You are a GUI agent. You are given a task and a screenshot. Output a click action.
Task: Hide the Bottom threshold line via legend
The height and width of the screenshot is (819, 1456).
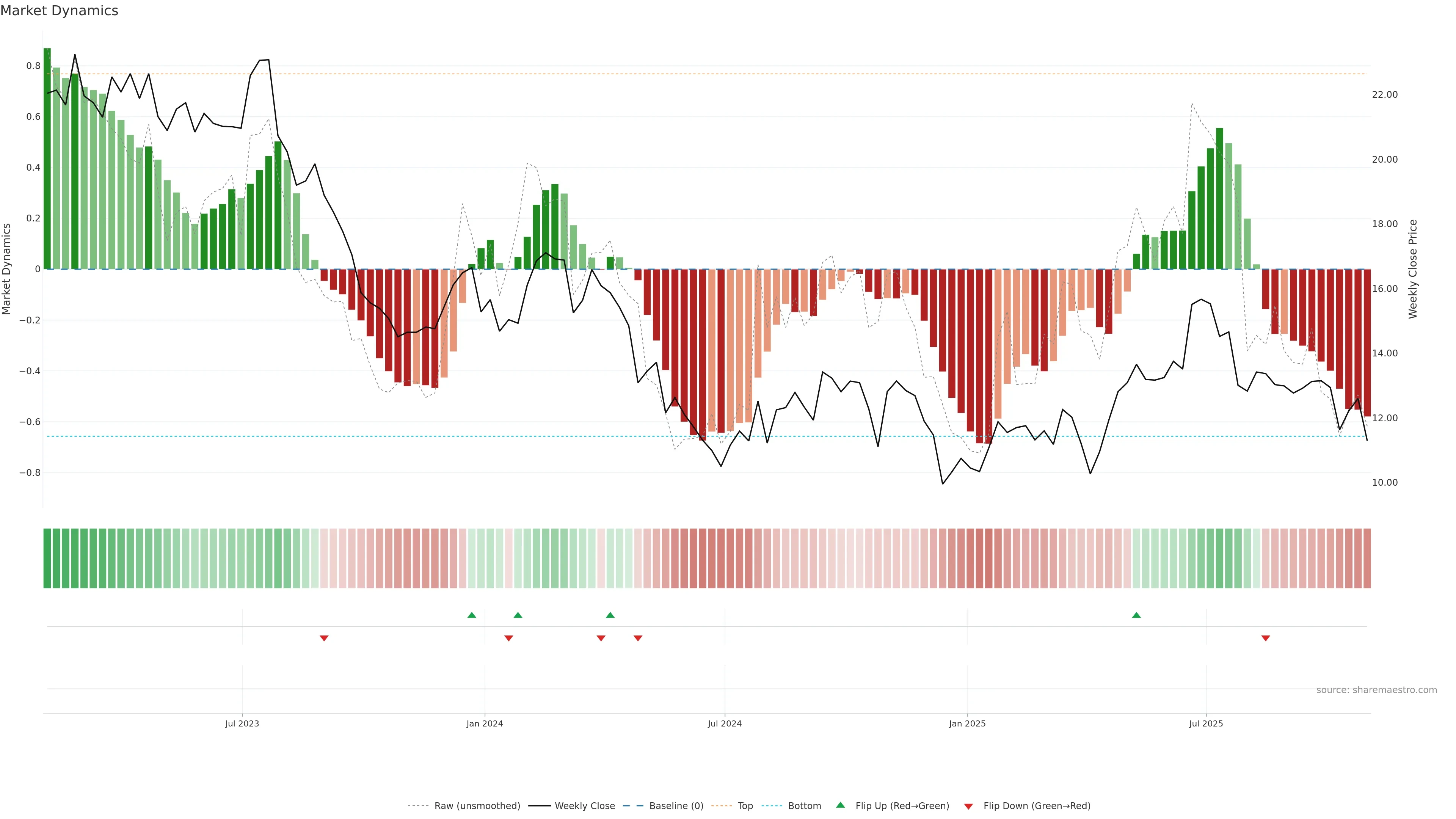coord(804,806)
